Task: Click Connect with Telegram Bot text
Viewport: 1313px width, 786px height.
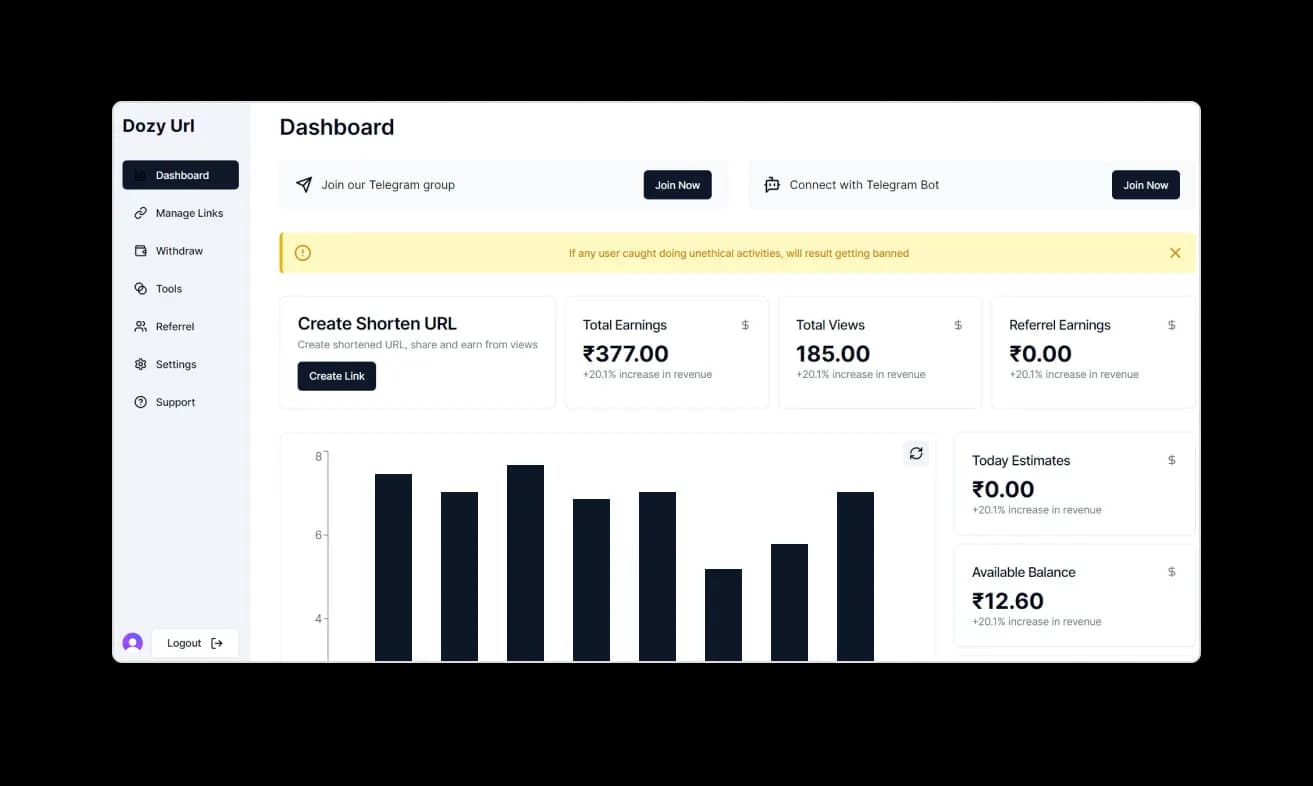Action: click(864, 185)
